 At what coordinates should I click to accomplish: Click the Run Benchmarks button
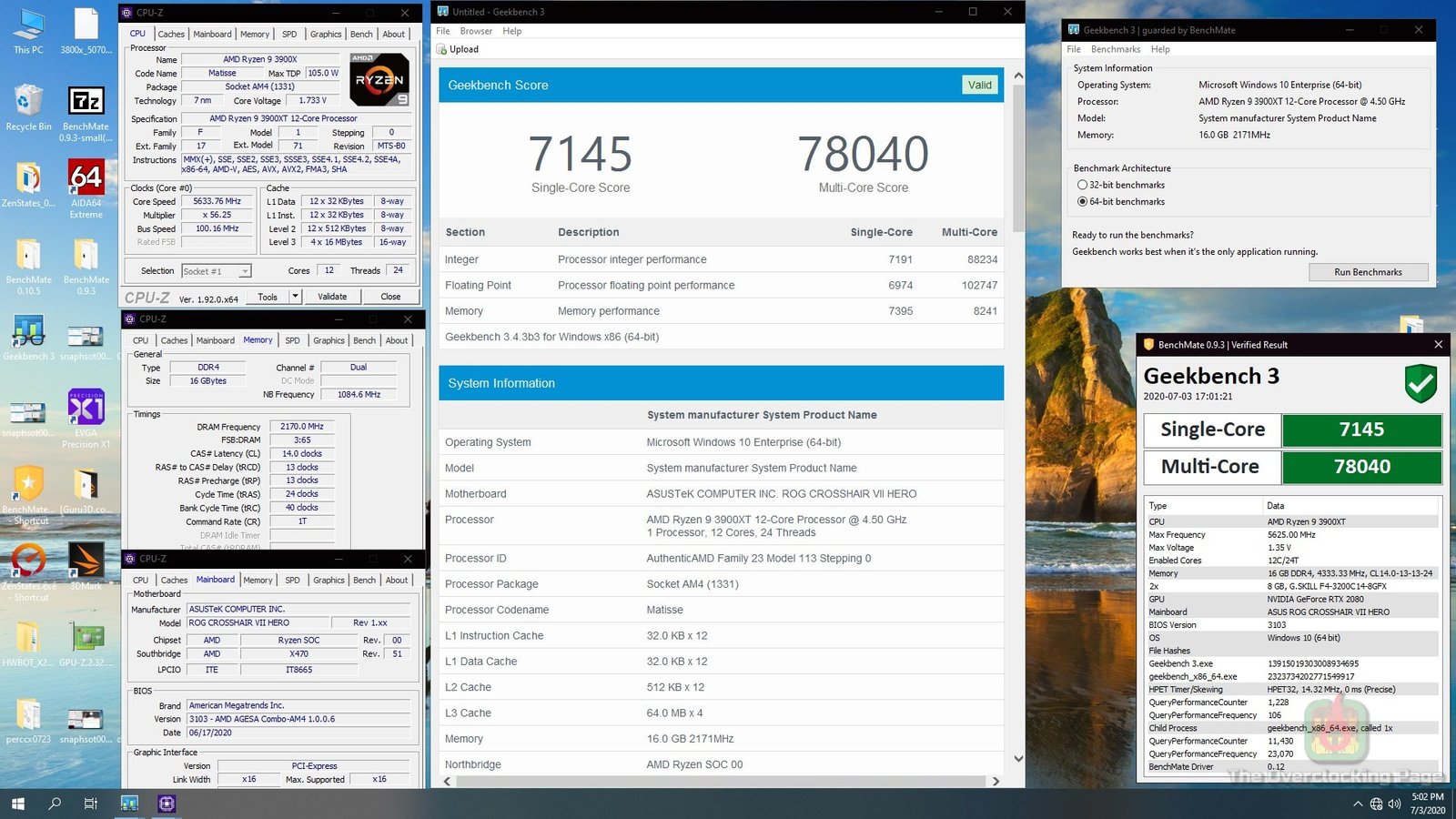tap(1368, 271)
